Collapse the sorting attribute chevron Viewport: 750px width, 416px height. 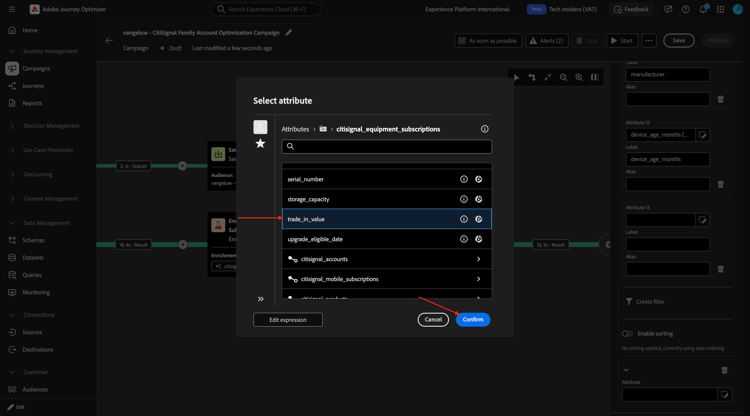tap(626, 370)
